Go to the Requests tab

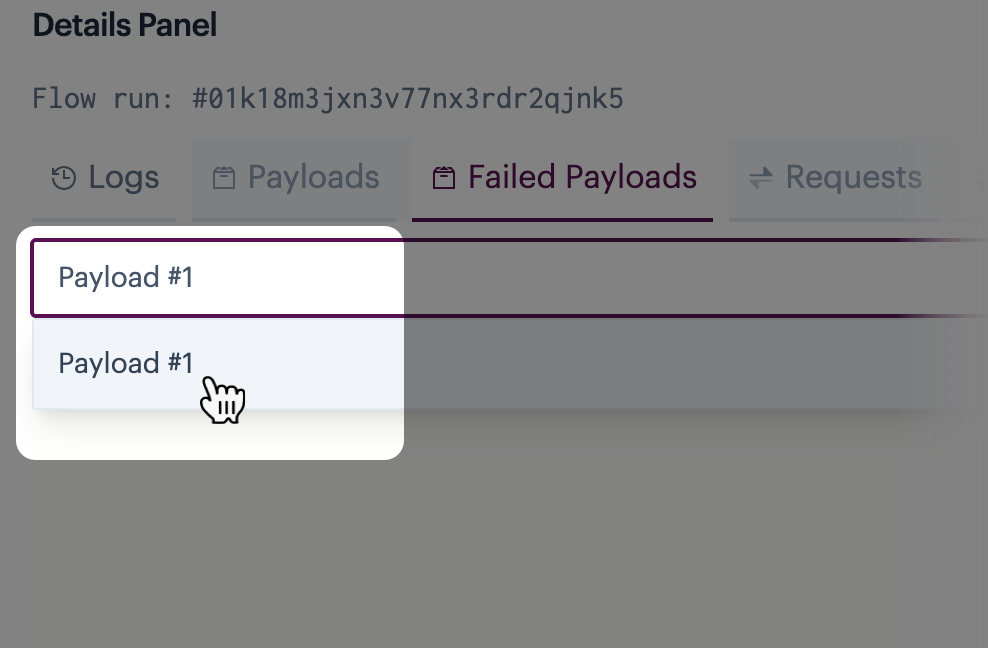[834, 179]
